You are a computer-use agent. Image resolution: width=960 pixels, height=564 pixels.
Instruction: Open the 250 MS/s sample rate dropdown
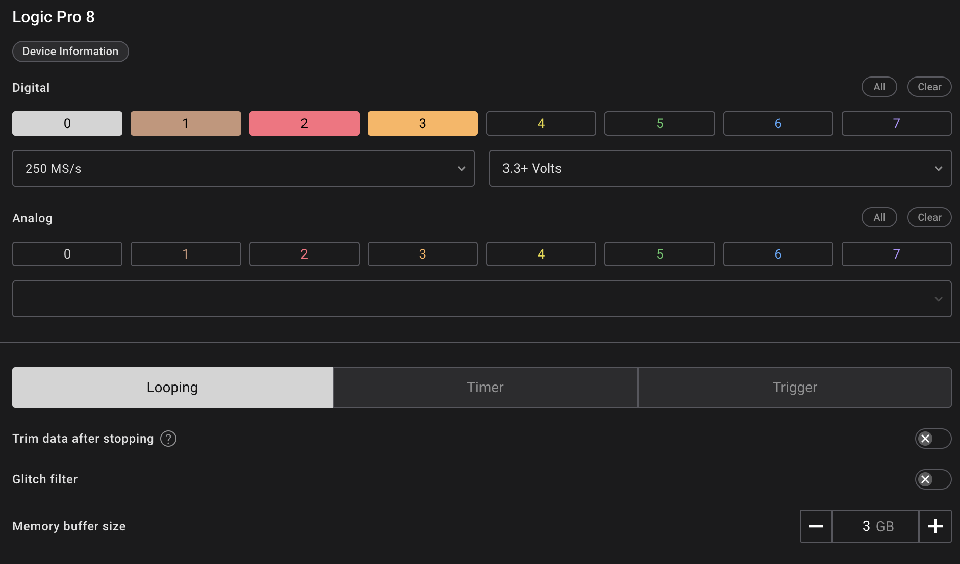pos(244,168)
